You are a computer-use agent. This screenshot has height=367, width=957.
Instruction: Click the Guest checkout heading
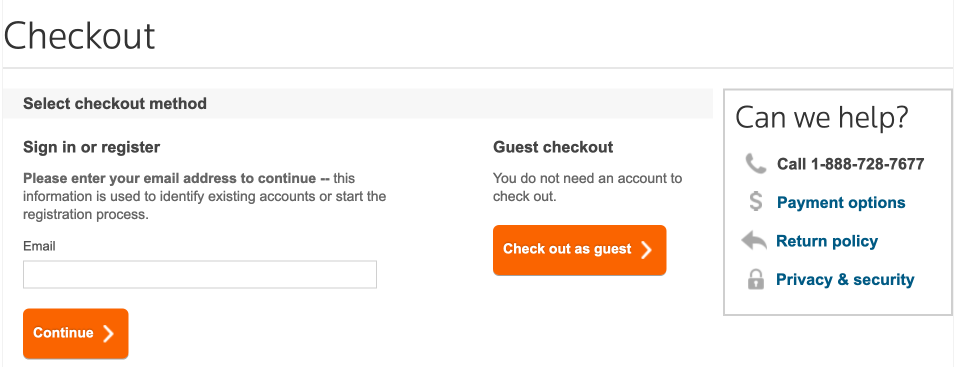tap(553, 147)
